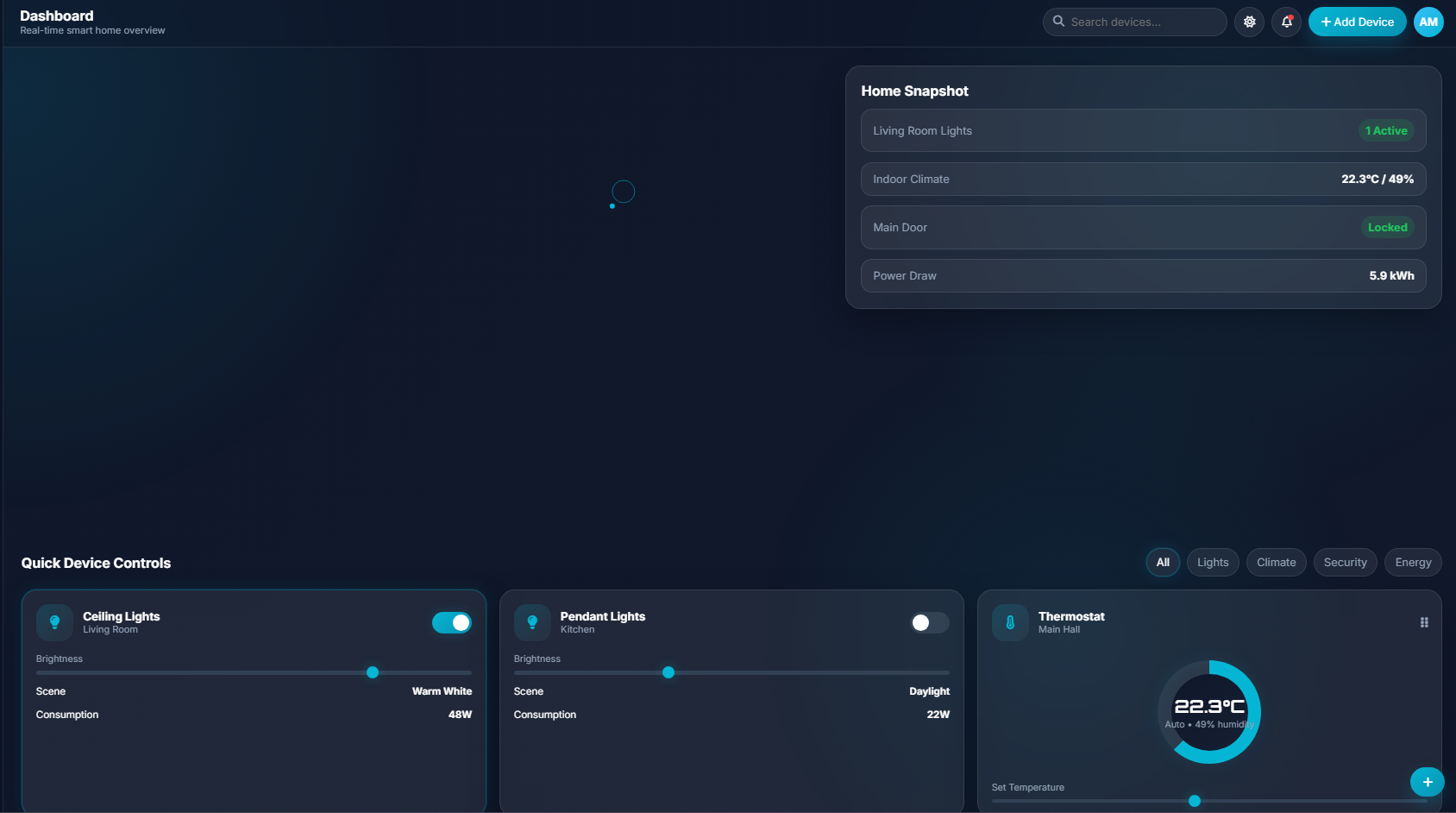Image resolution: width=1456 pixels, height=813 pixels.
Task: Select the All filter tab
Action: 1163,562
